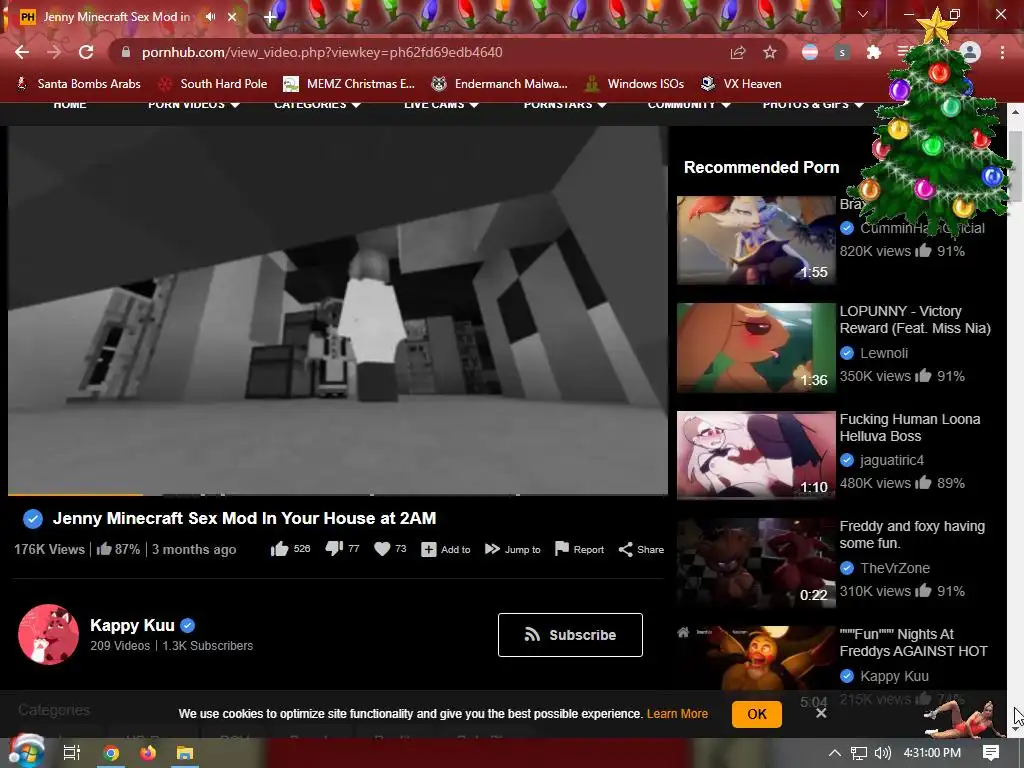The image size is (1024, 768).
Task: Favorite the video with the heart (73)
Action: 390,549
